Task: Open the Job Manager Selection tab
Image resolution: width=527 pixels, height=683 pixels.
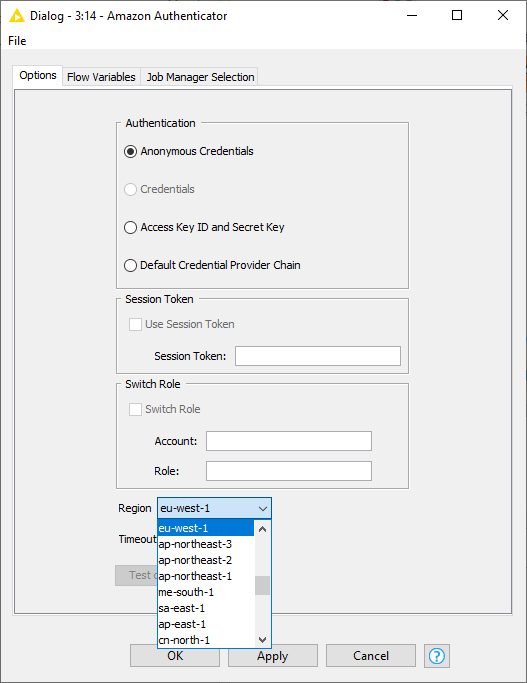Action: tap(200, 77)
